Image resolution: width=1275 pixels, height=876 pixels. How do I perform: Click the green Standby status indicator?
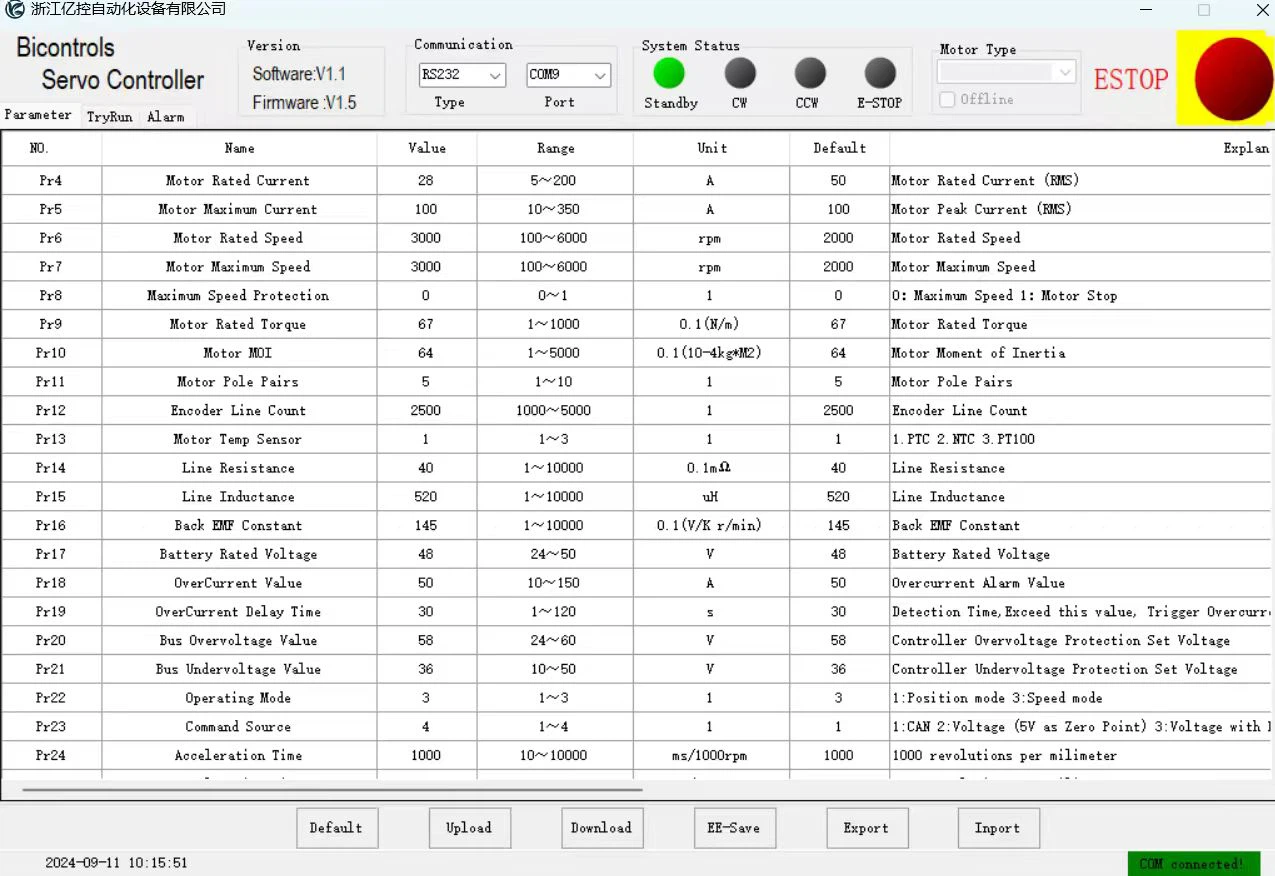(x=669, y=73)
